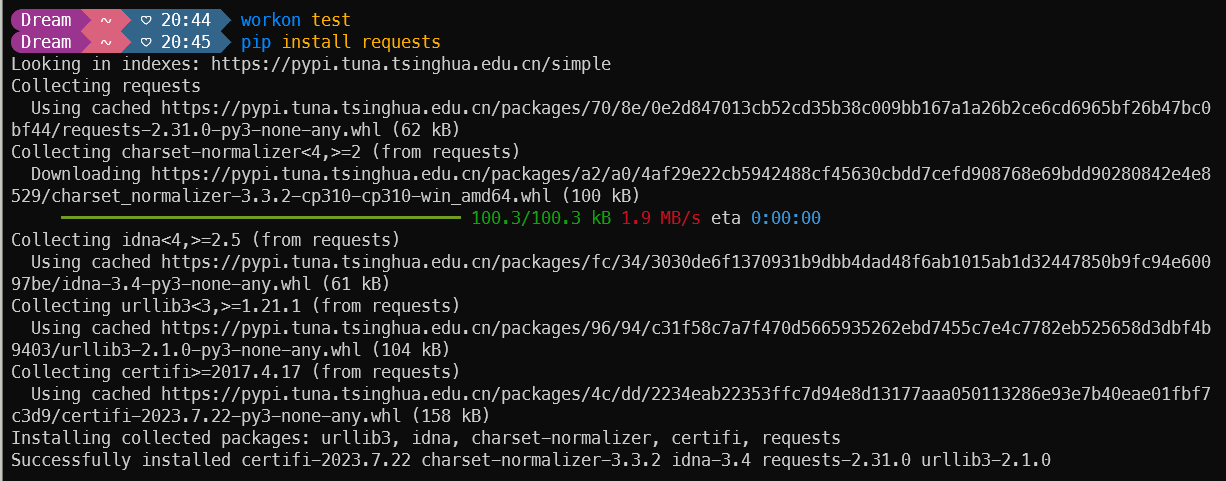Viewport: 1226px width, 481px height.
Task: Click the green 100.3/100.3 kB size text
Action: 541,218
